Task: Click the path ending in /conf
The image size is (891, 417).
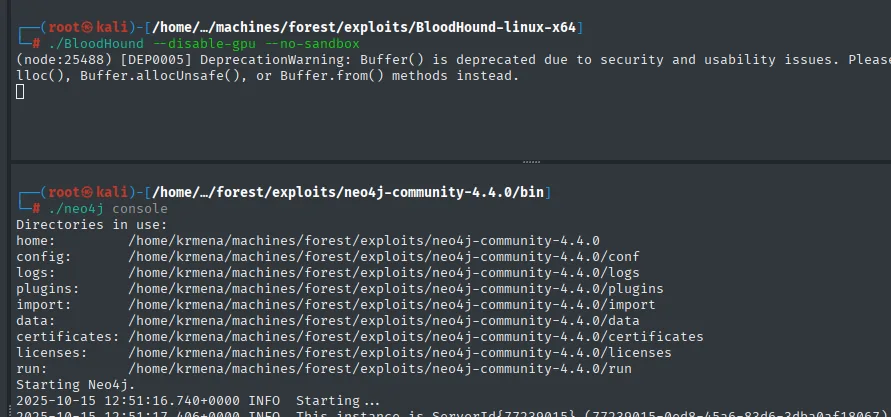Action: [x=384, y=256]
